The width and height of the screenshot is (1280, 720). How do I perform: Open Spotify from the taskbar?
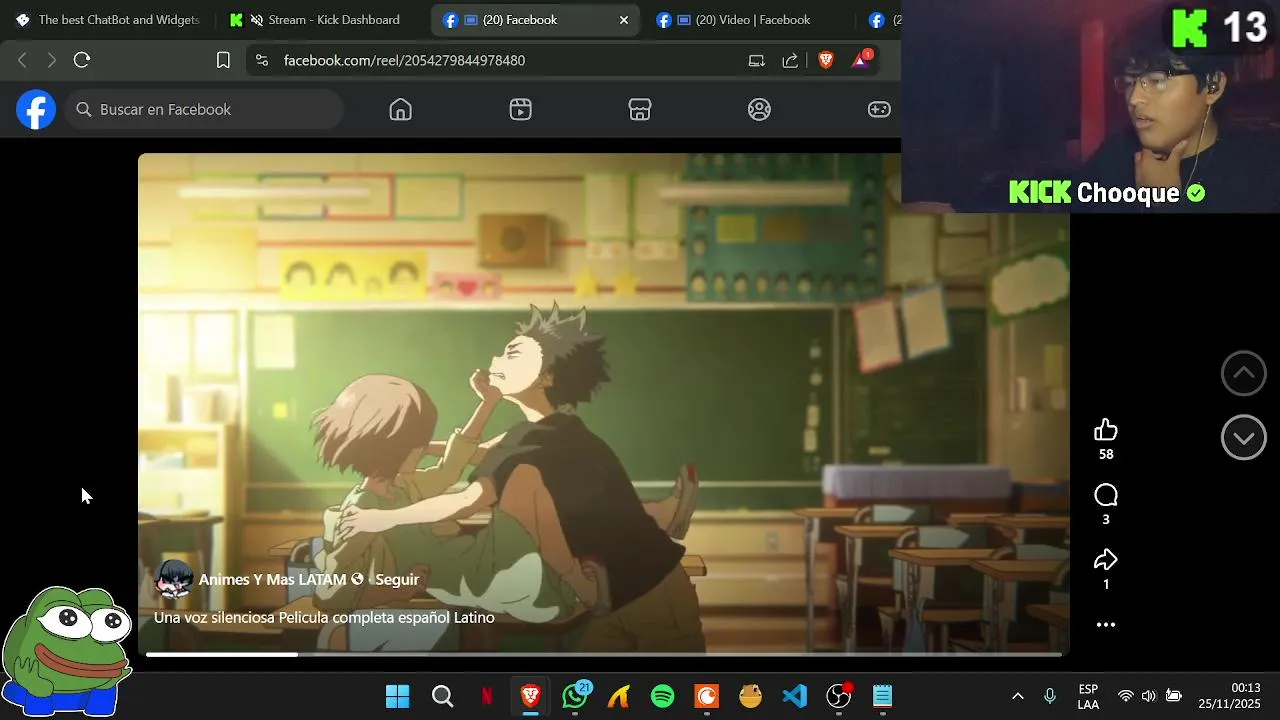662,696
